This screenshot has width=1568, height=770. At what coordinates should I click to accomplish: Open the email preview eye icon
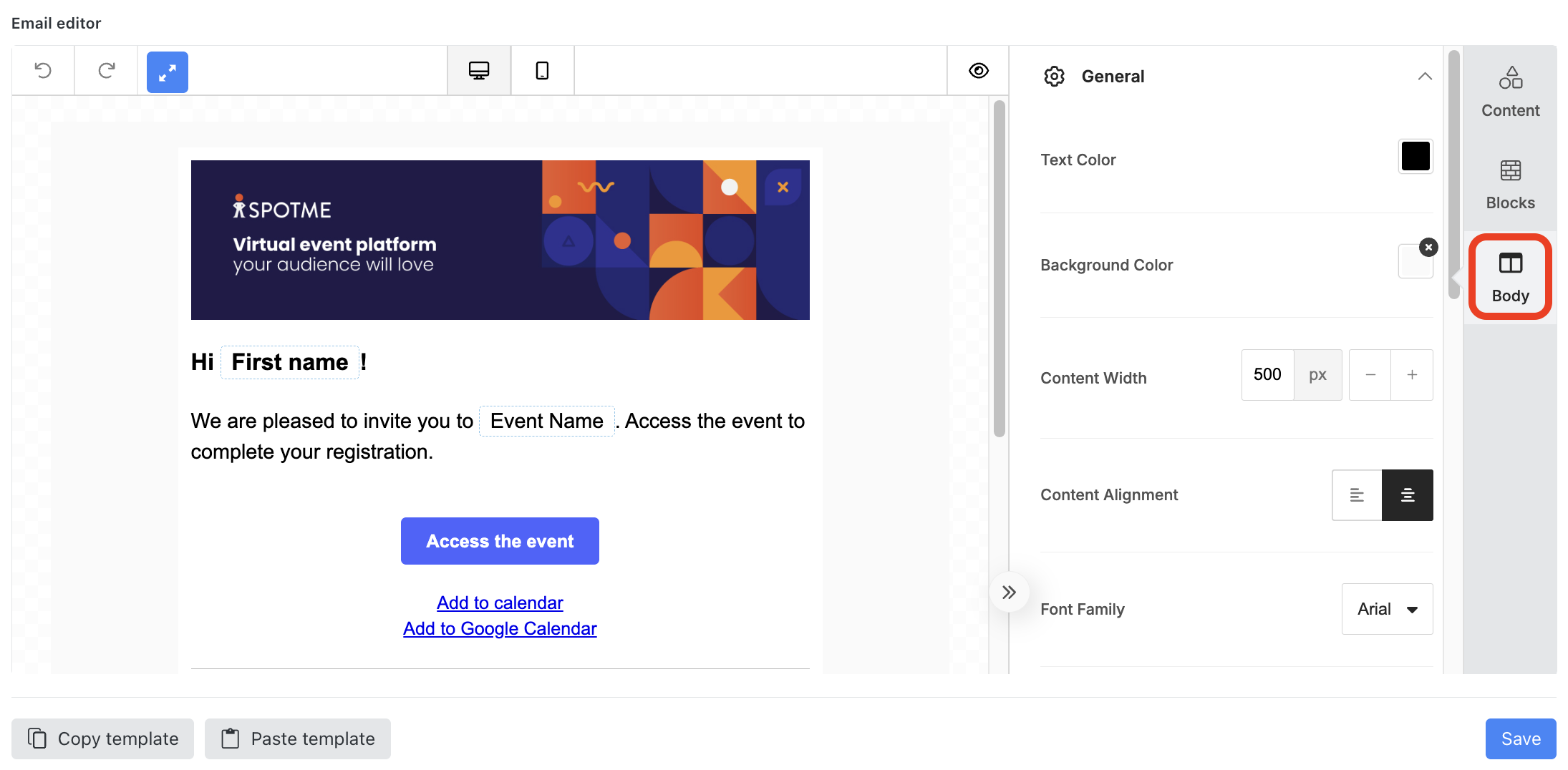point(978,70)
